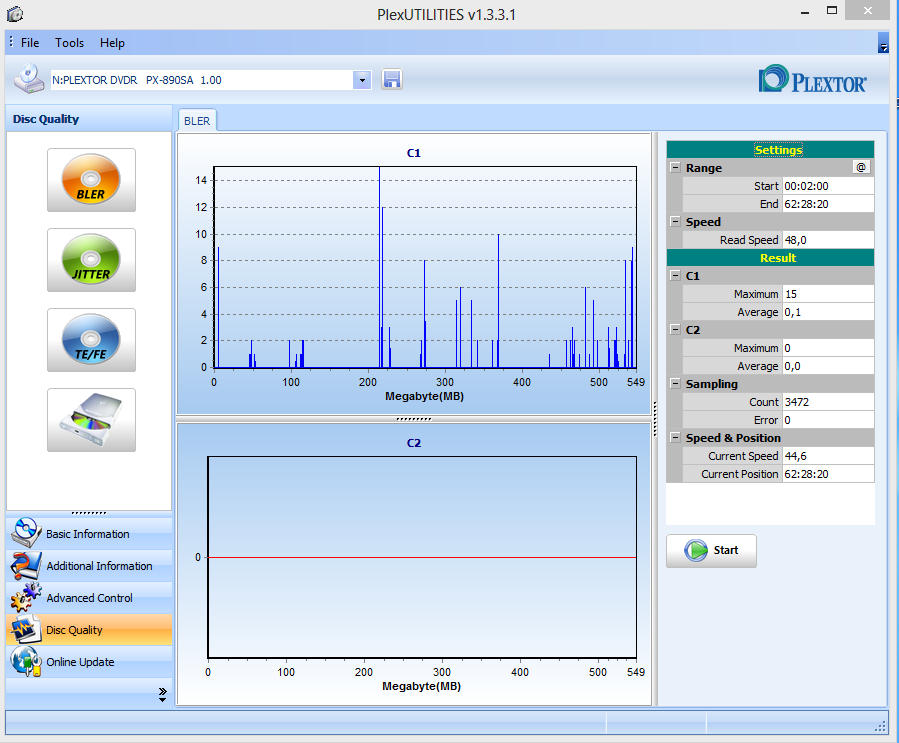Collapse the C2 result group
The width and height of the screenshot is (899, 743).
(675, 329)
